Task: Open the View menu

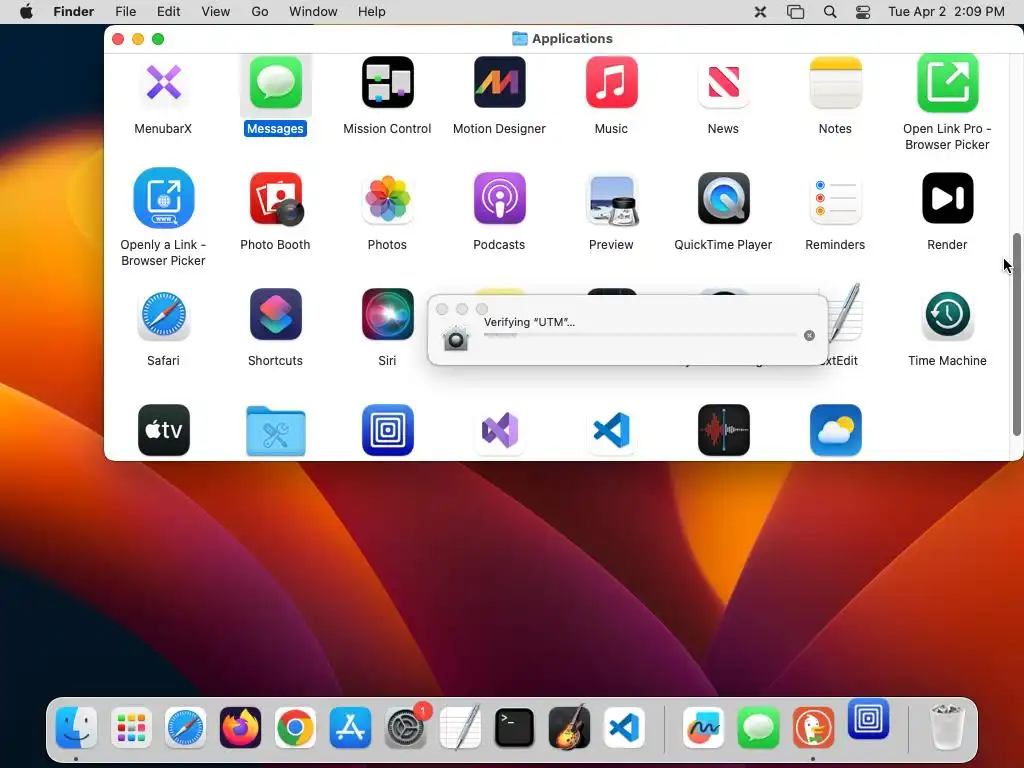Action: 216,12
